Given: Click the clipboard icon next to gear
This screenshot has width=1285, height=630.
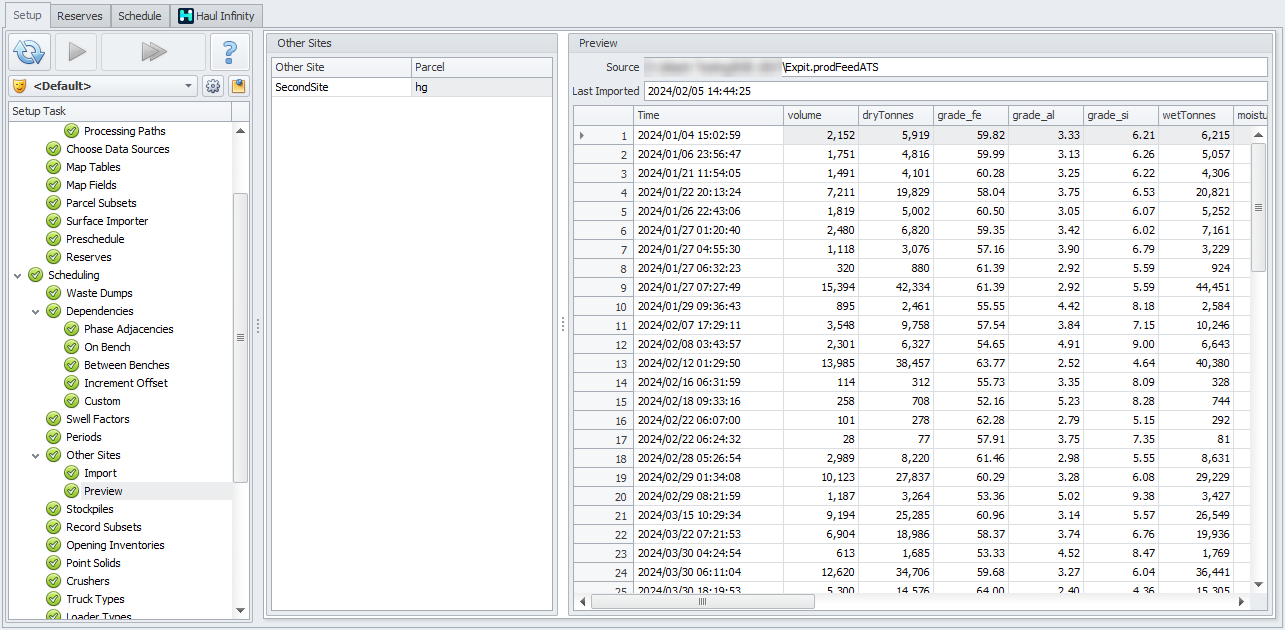Looking at the screenshot, I should click(x=238, y=86).
